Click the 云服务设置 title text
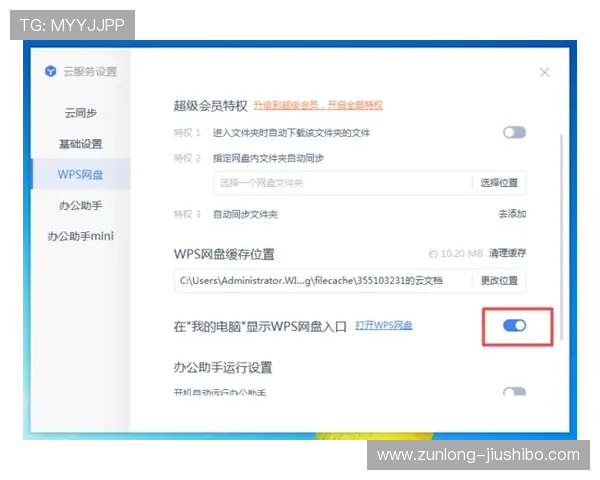600x480 pixels. pos(90,72)
